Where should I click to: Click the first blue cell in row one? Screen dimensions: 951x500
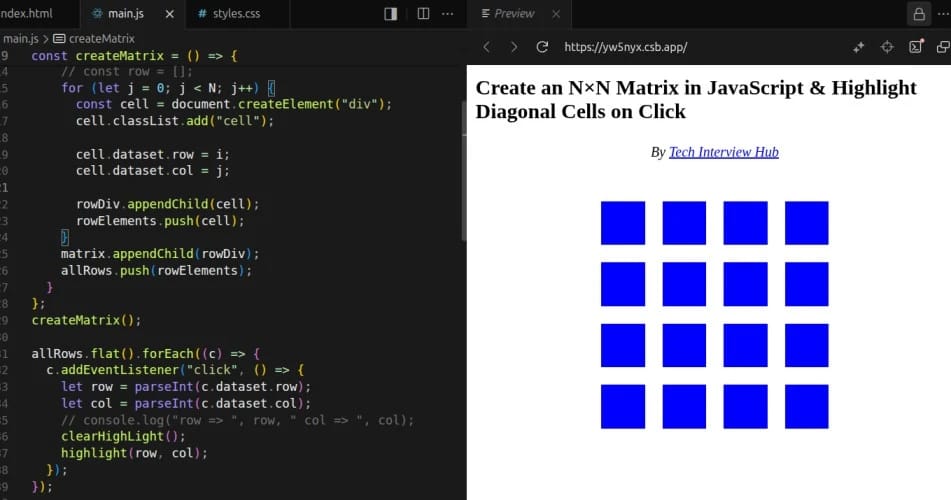(623, 223)
